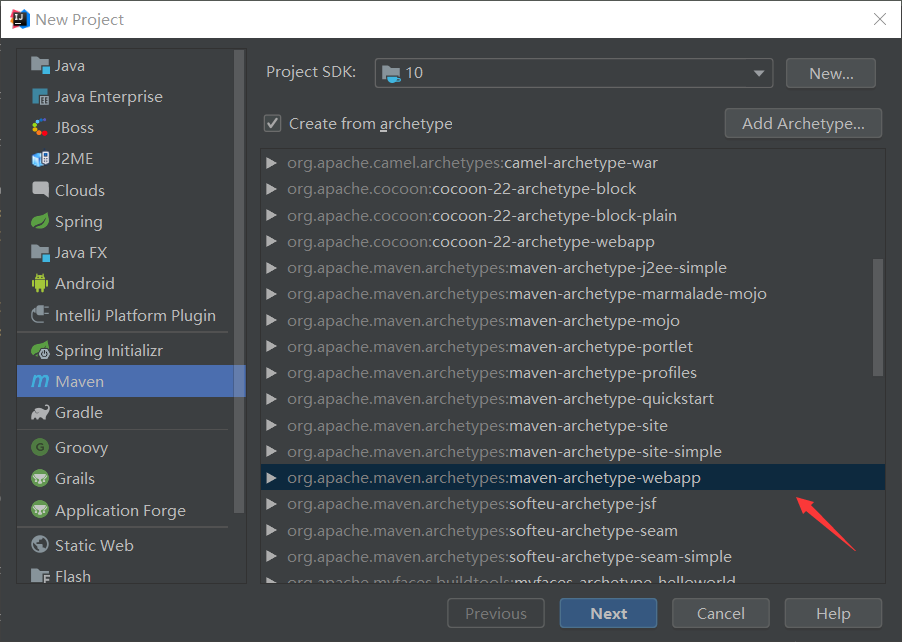
Task: Click the JBoss icon in sidebar
Action: point(40,128)
